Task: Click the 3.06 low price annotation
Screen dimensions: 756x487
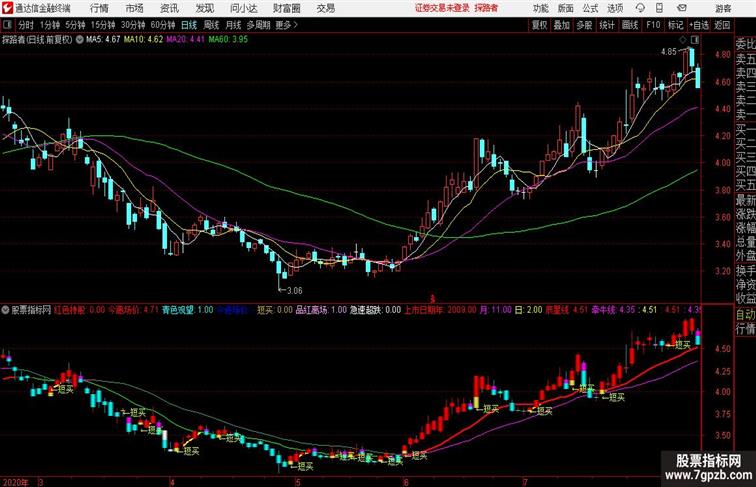Action: pyautogui.click(x=295, y=290)
